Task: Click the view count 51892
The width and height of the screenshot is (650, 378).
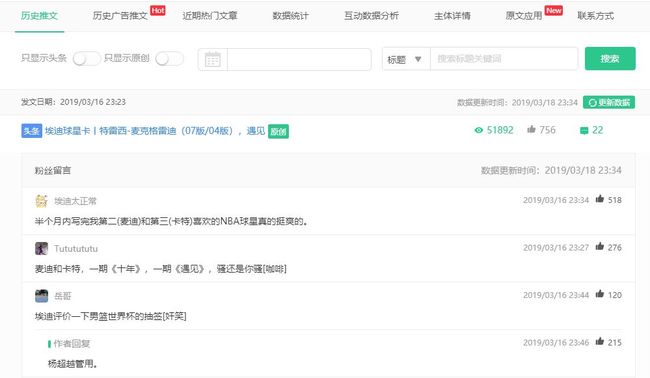Action: [500, 130]
